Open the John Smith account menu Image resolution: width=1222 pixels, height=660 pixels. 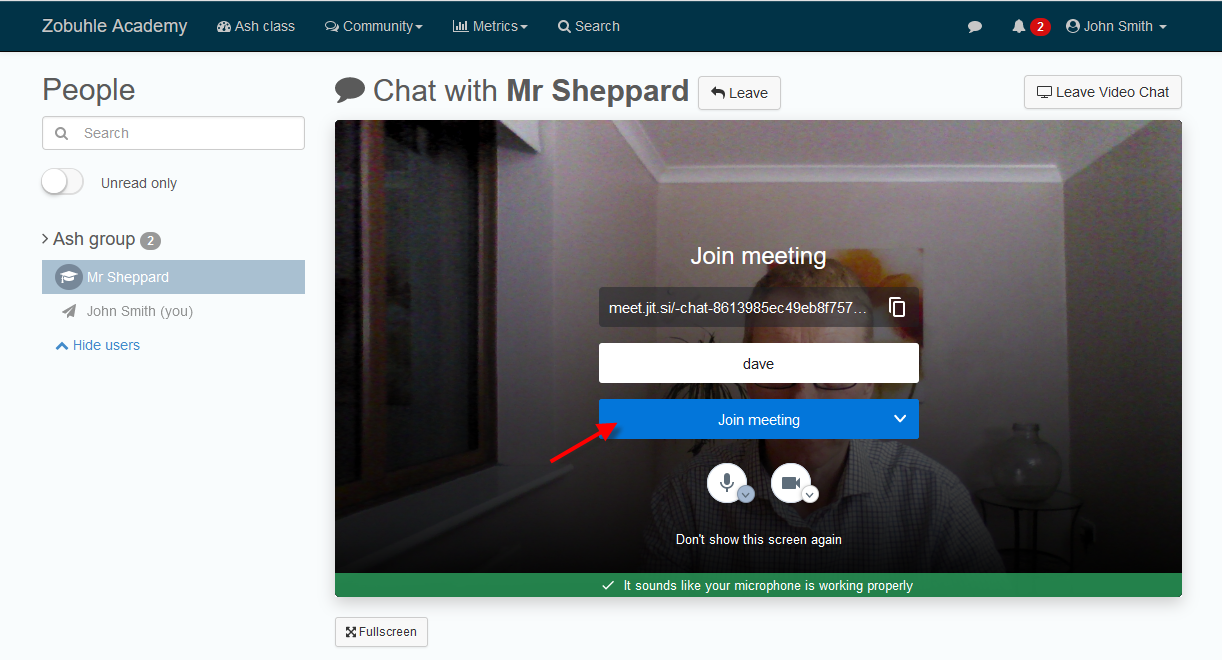pos(1116,26)
